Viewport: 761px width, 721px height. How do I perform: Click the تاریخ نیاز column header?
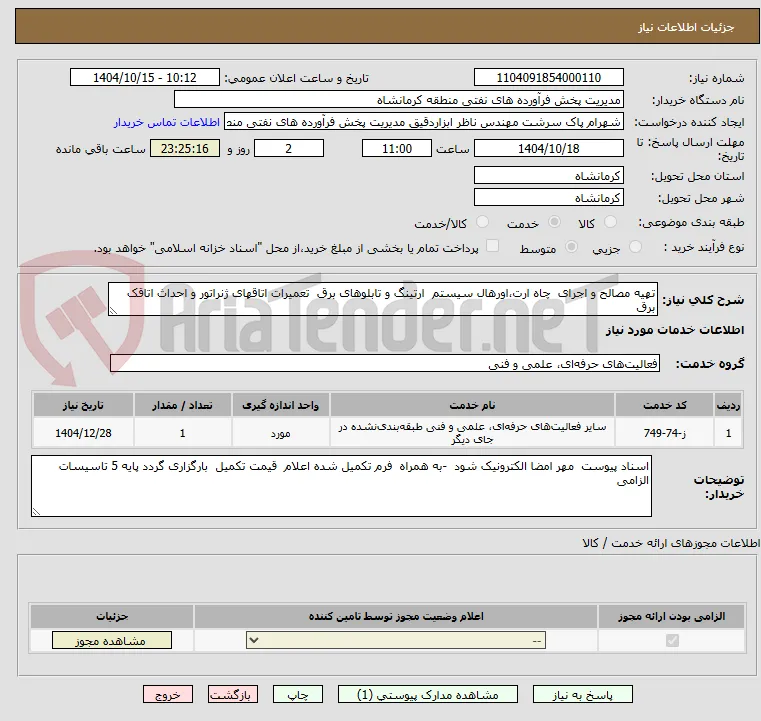(x=83, y=405)
